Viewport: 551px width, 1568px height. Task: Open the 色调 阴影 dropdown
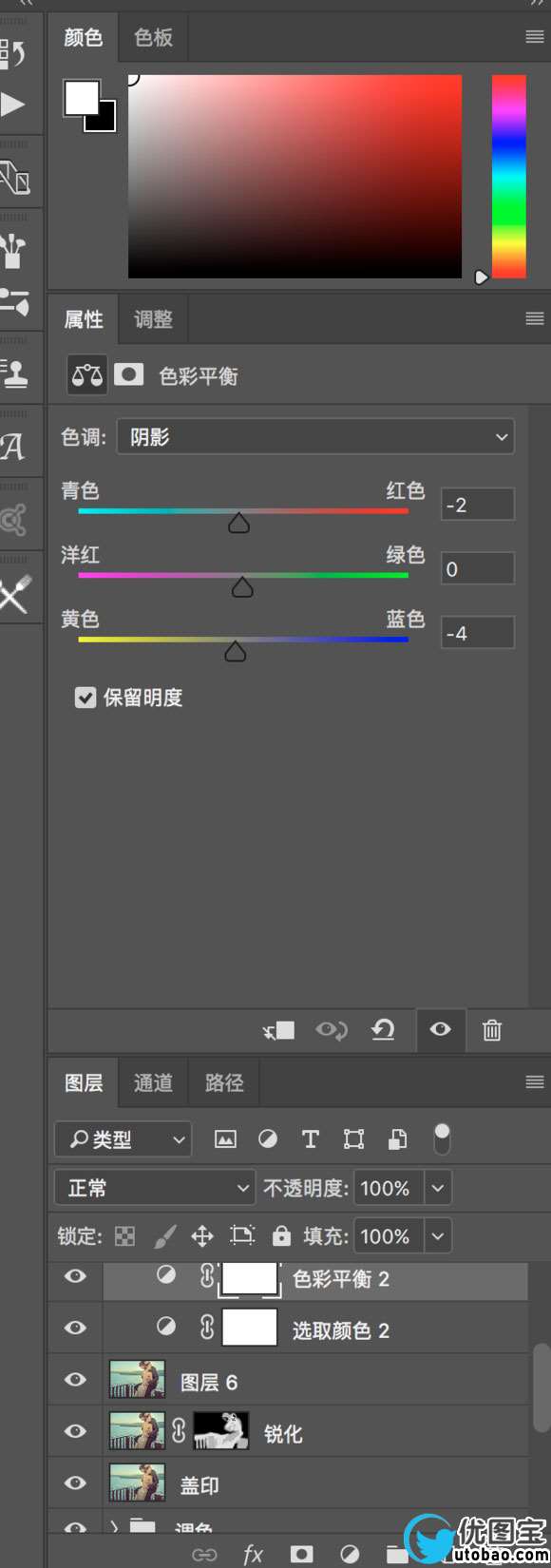tap(315, 437)
